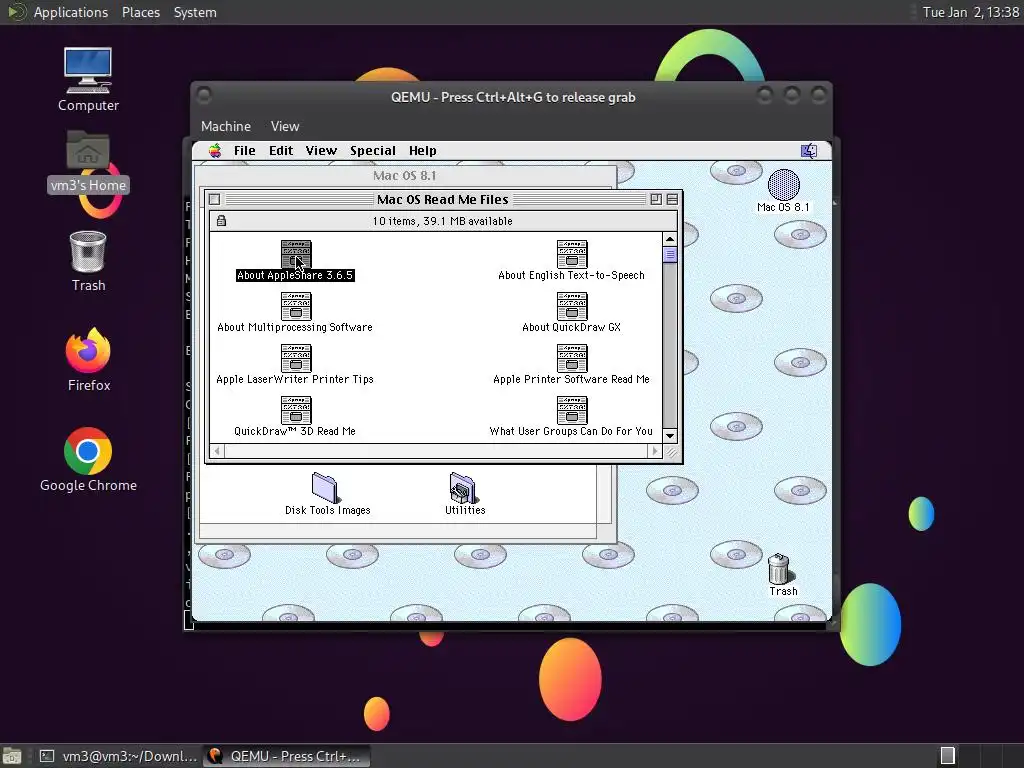This screenshot has width=1024, height=768.
Task: Select the Mac OS Trash icon
Action: pos(779,569)
